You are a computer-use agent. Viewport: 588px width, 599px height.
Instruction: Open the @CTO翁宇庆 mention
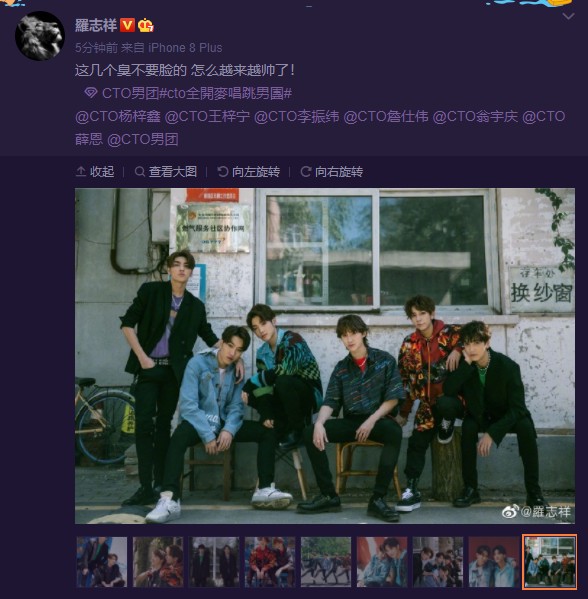click(475, 116)
